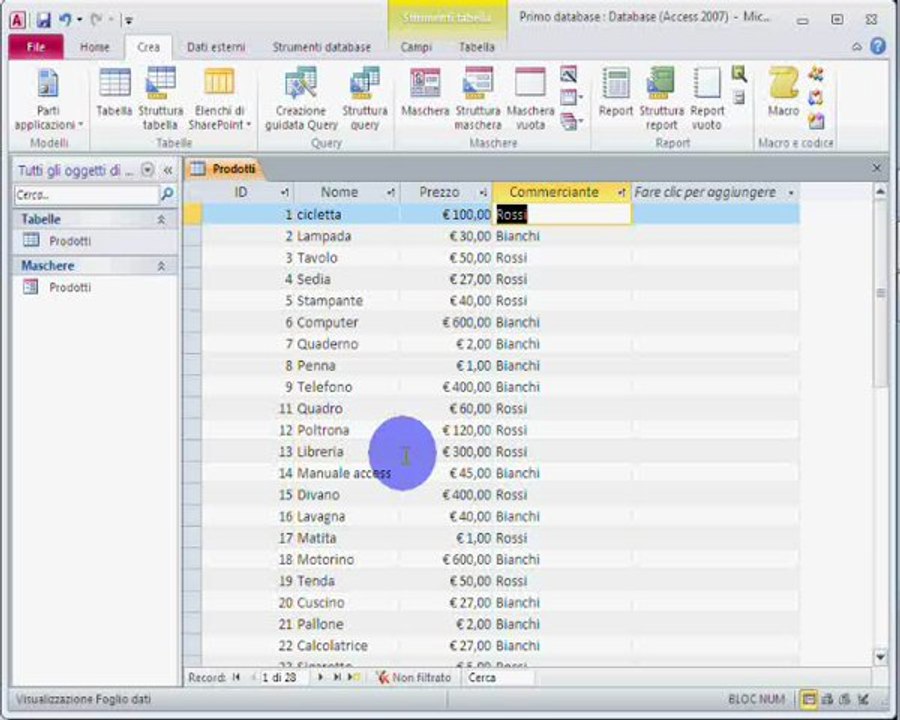Open navigation pane category menu arrow

148,170
